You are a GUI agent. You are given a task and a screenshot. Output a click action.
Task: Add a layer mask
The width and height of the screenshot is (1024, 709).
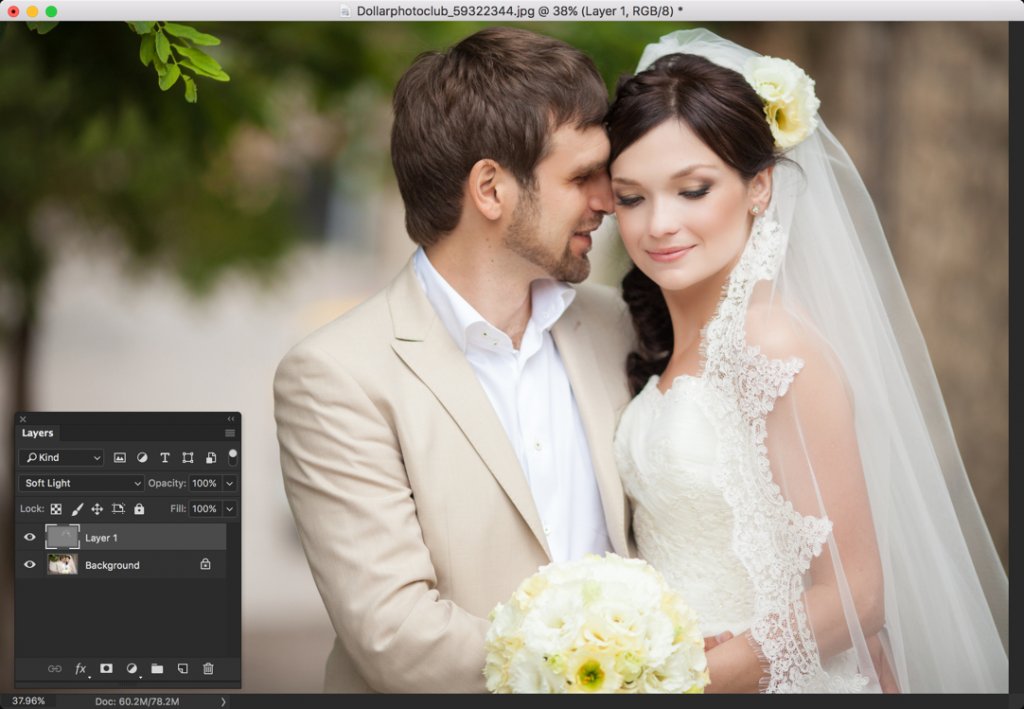(106, 668)
